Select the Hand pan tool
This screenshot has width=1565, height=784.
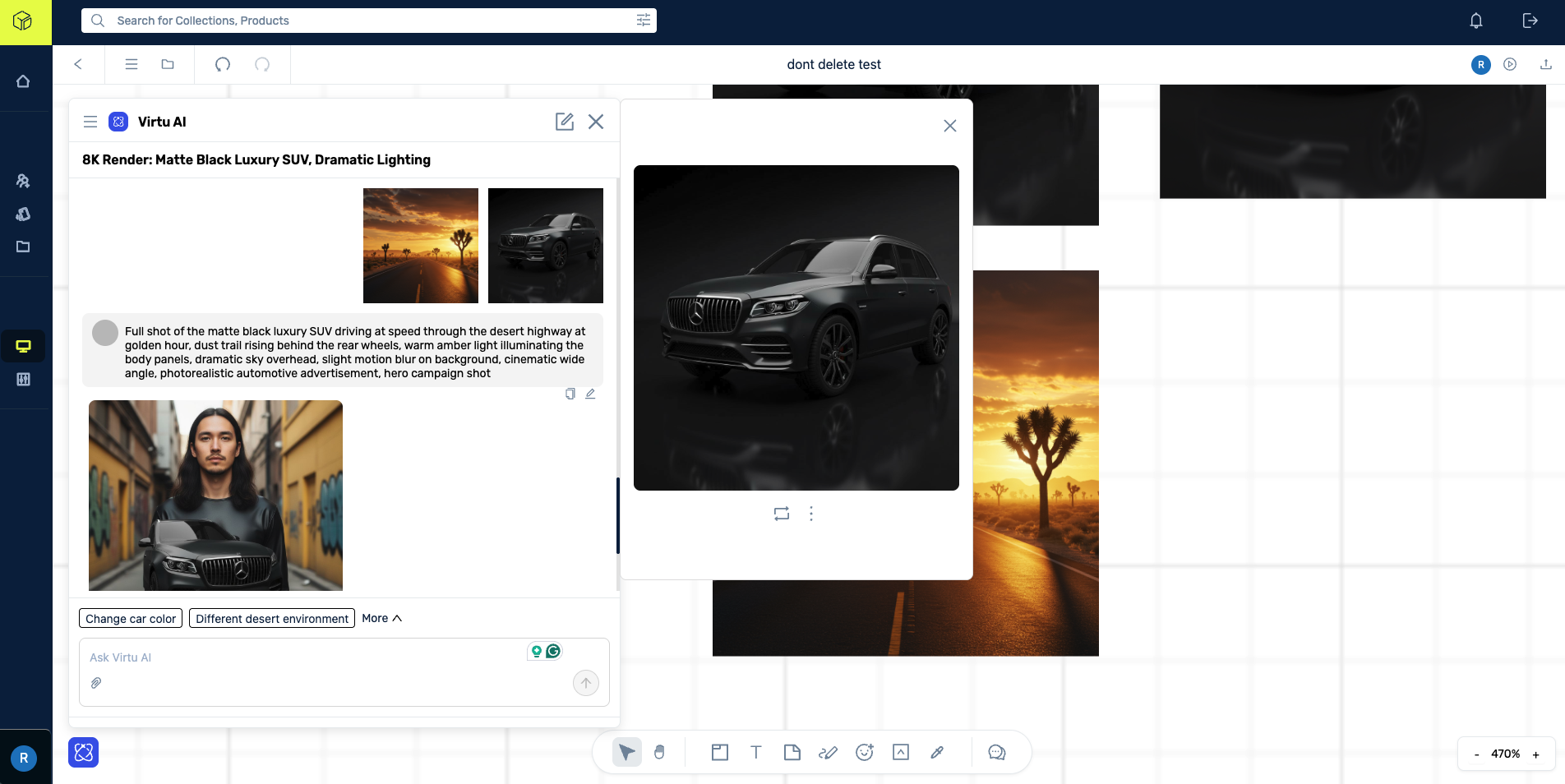point(659,752)
